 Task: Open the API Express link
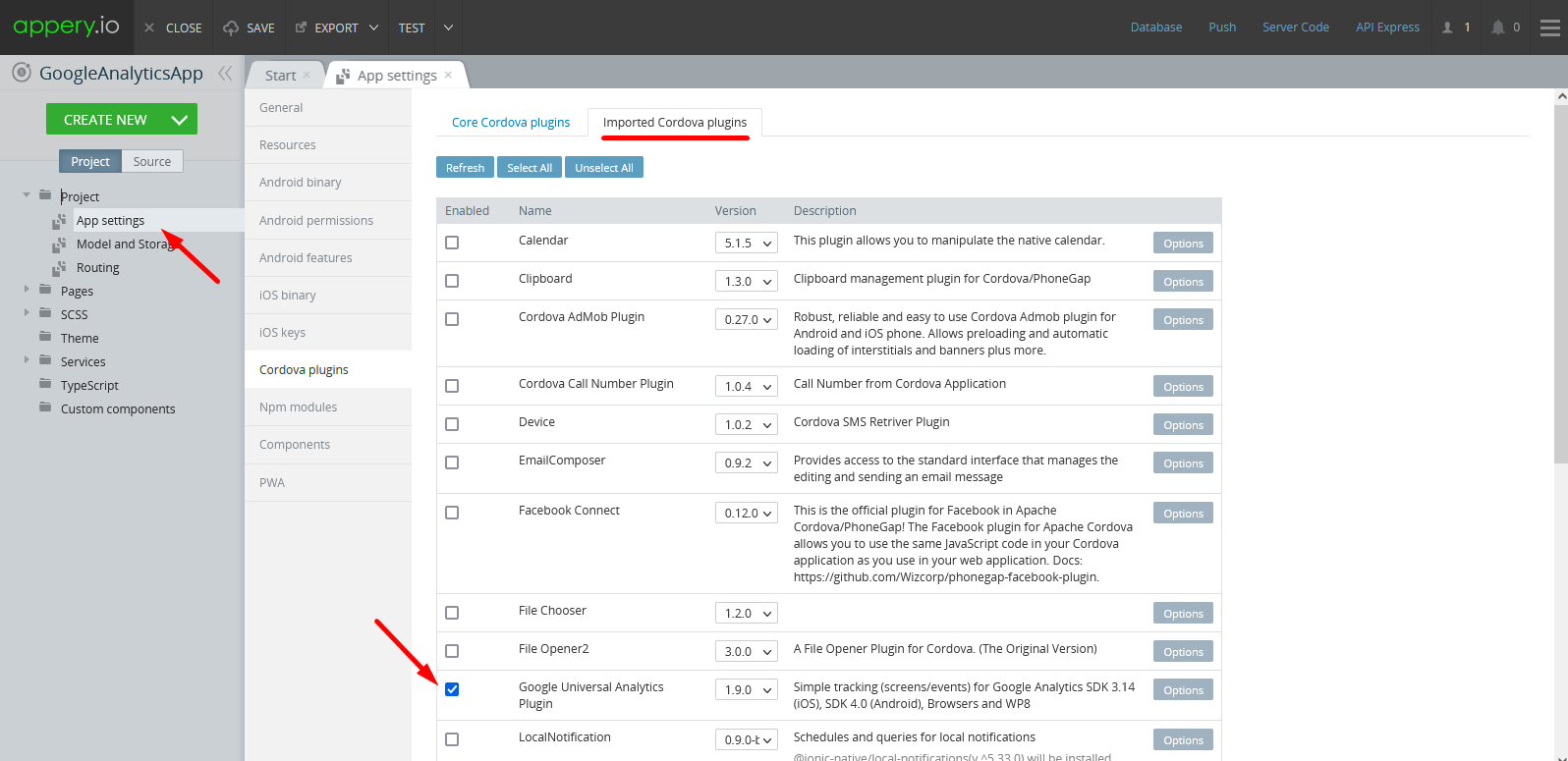click(1387, 27)
